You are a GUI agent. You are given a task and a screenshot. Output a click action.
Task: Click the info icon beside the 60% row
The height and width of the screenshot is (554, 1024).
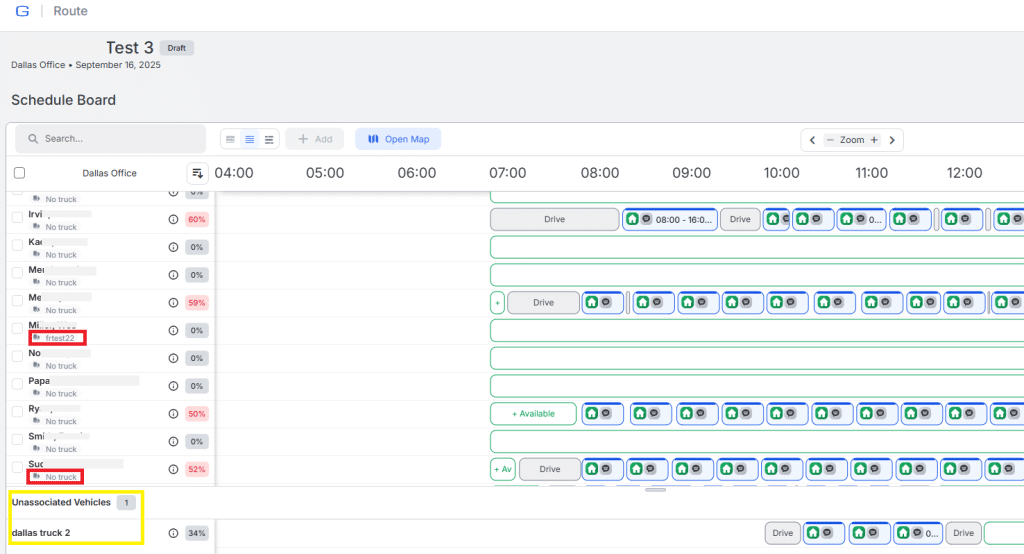click(173, 219)
